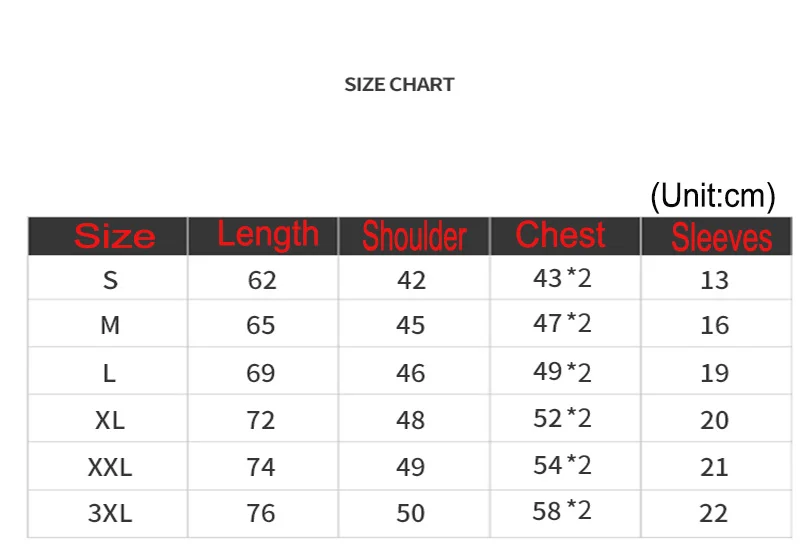
Task: Select the S size row label
Action: tap(110, 280)
